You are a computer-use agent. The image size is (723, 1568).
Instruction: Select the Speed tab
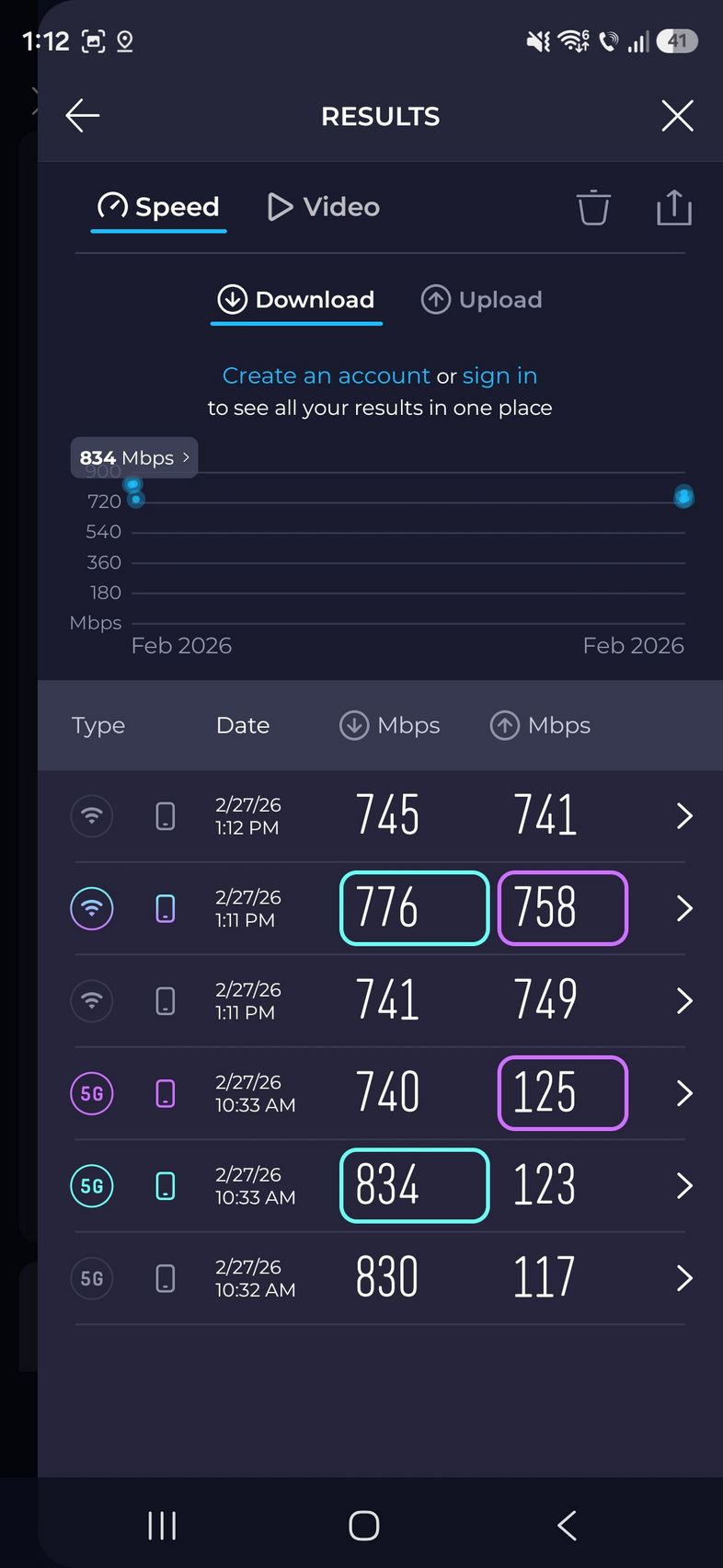click(x=159, y=207)
